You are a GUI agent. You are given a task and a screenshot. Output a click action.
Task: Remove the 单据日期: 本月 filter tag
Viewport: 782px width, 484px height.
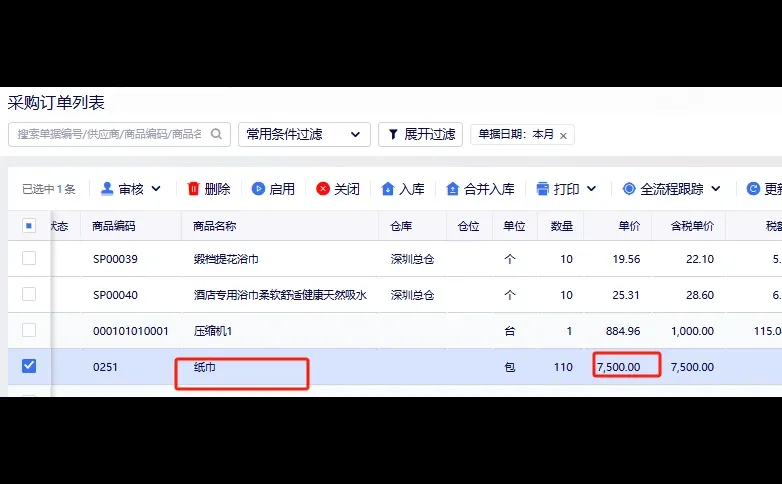click(563, 135)
